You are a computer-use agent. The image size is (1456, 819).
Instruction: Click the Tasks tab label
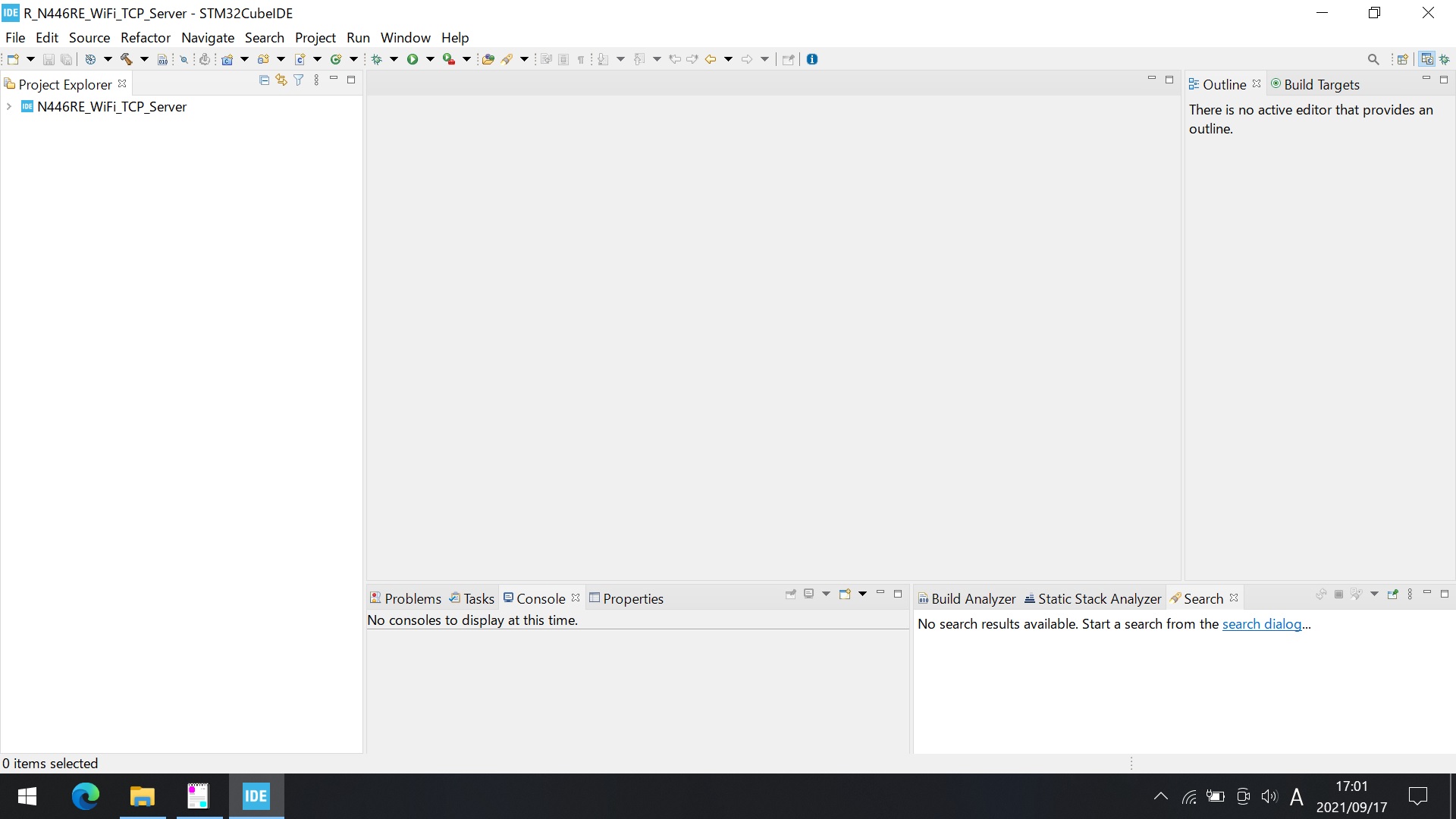pyautogui.click(x=478, y=598)
